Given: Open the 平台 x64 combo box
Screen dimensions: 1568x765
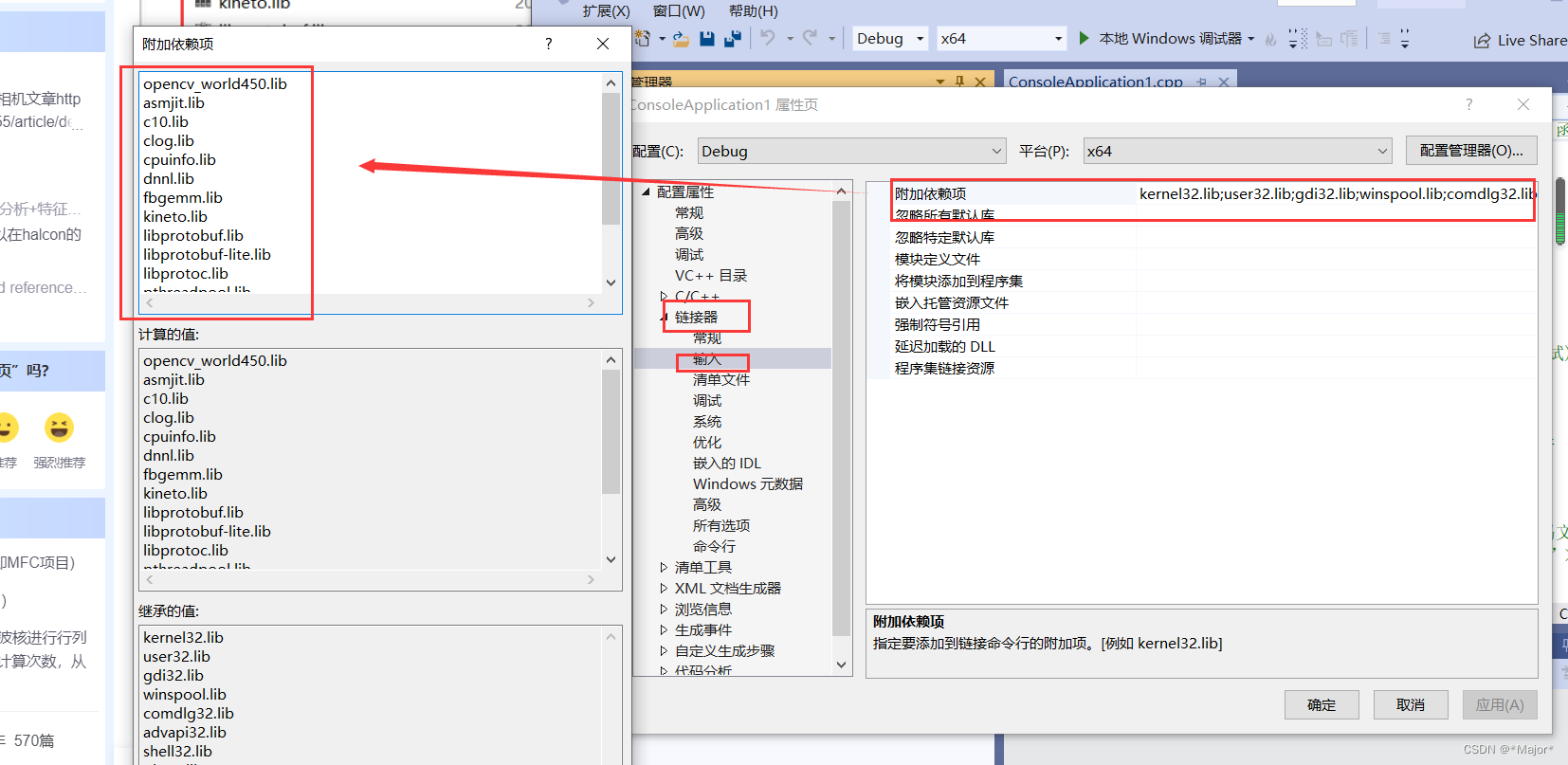Looking at the screenshot, I should pyautogui.click(x=1237, y=151).
